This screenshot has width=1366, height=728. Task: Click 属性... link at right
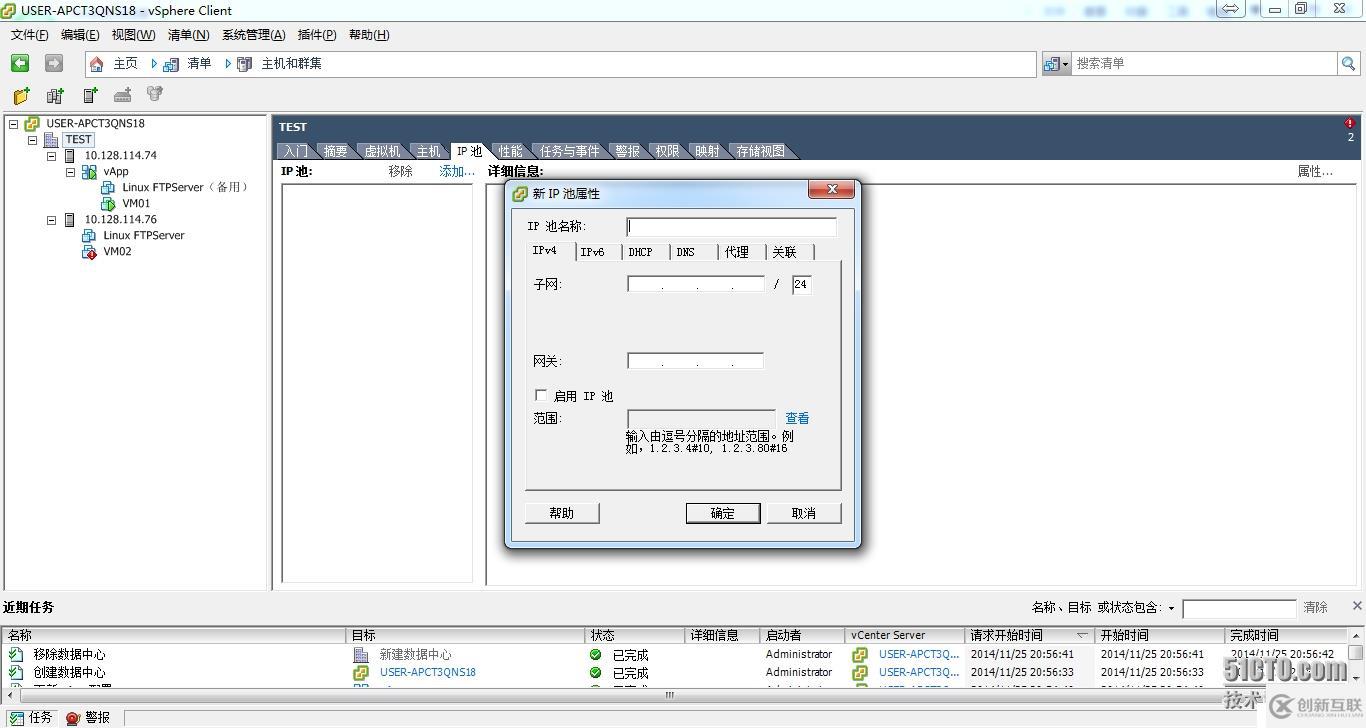pyautogui.click(x=1315, y=171)
